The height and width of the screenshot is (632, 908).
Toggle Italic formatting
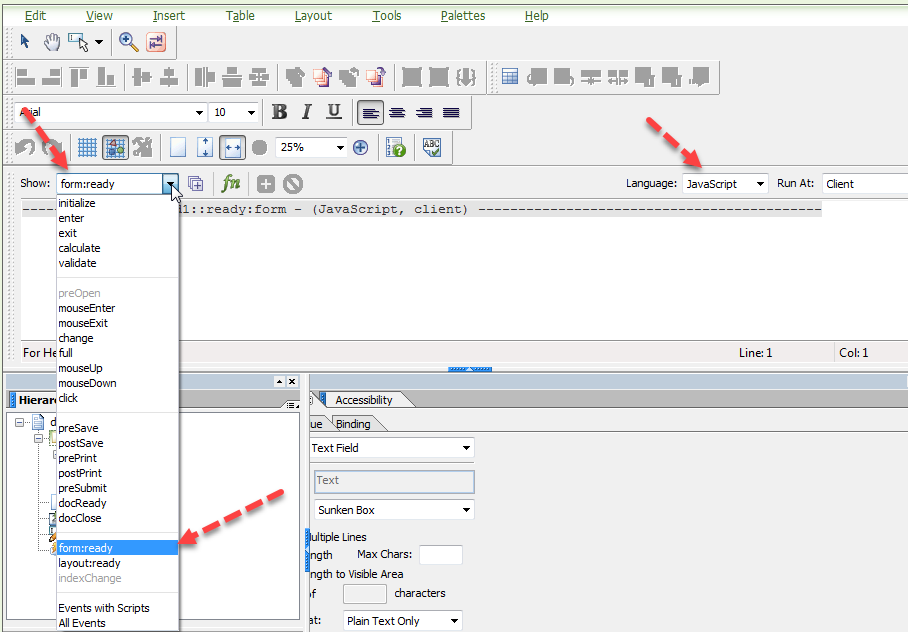tap(306, 112)
